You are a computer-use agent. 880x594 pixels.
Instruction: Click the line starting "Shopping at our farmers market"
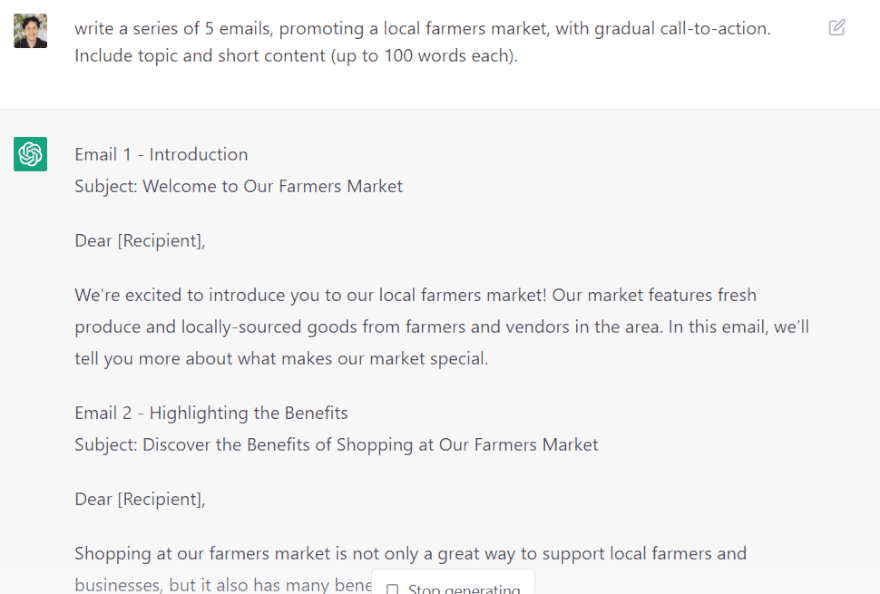coord(410,553)
